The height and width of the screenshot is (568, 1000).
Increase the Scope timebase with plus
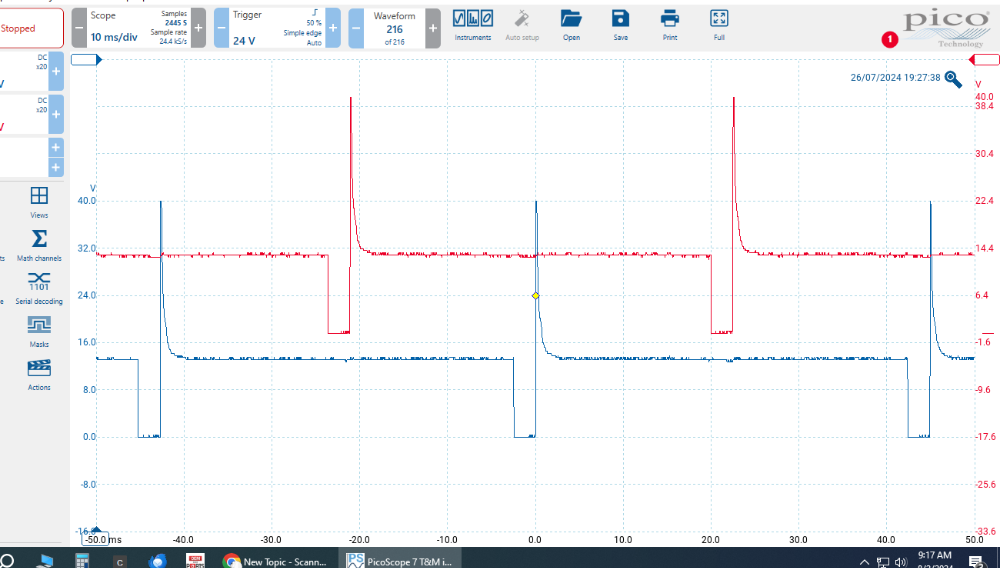pyautogui.click(x=198, y=28)
